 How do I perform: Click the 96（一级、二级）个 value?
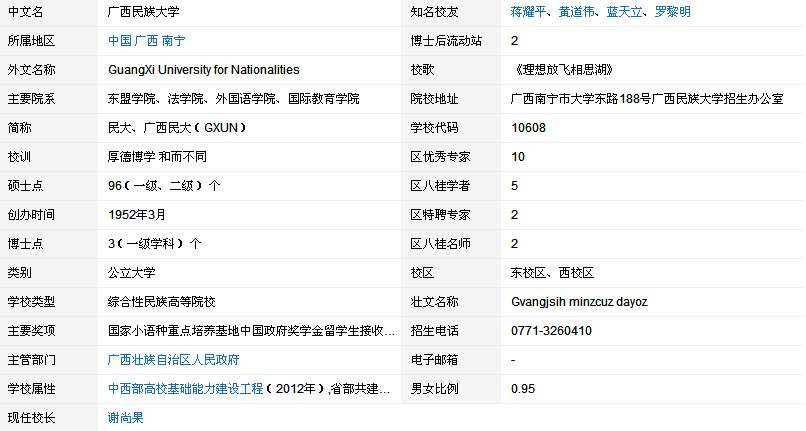(164, 186)
